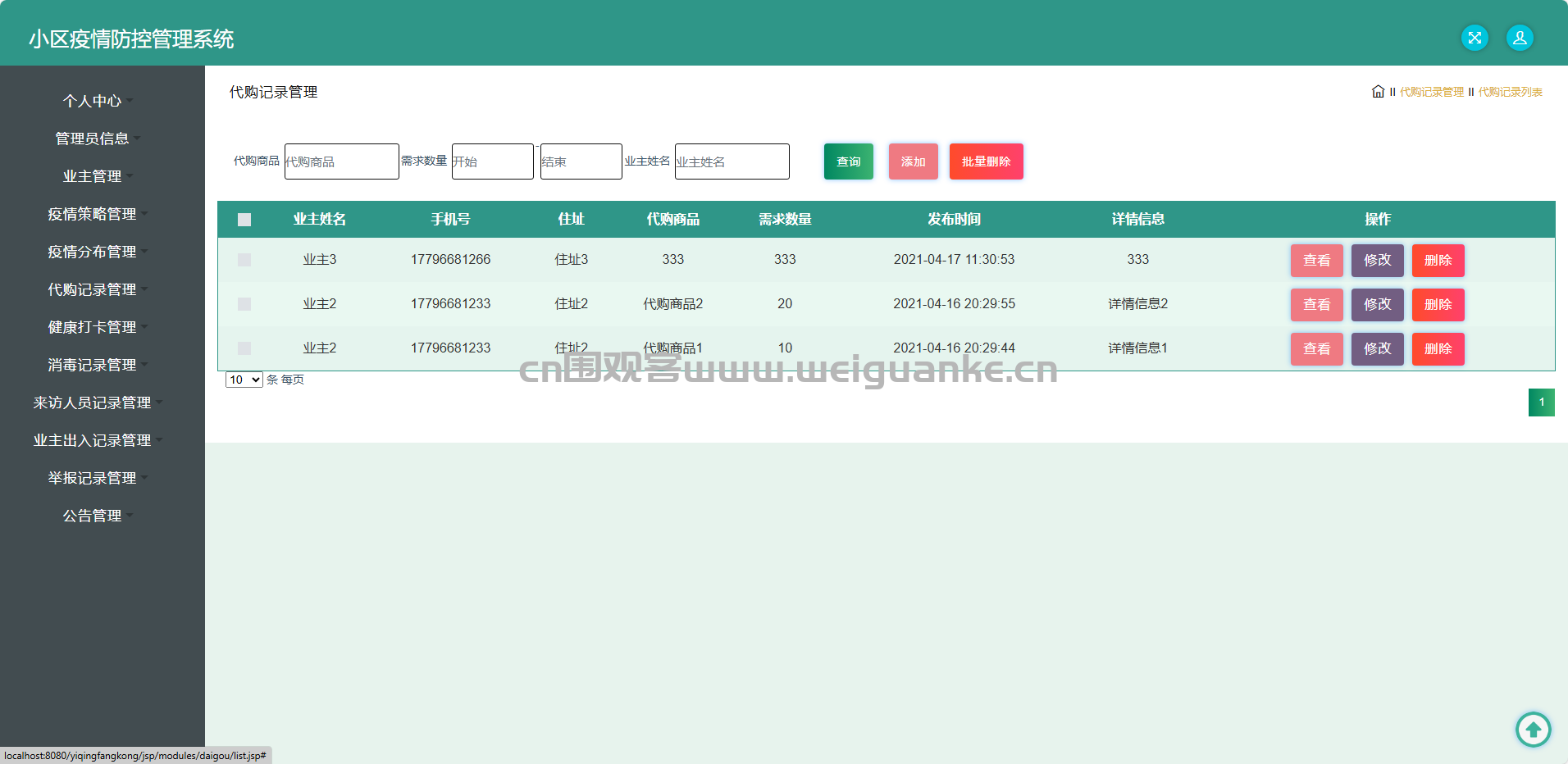Screen dimensions: 1568x764
Task: Click the 添加 button
Action: pos(914,161)
